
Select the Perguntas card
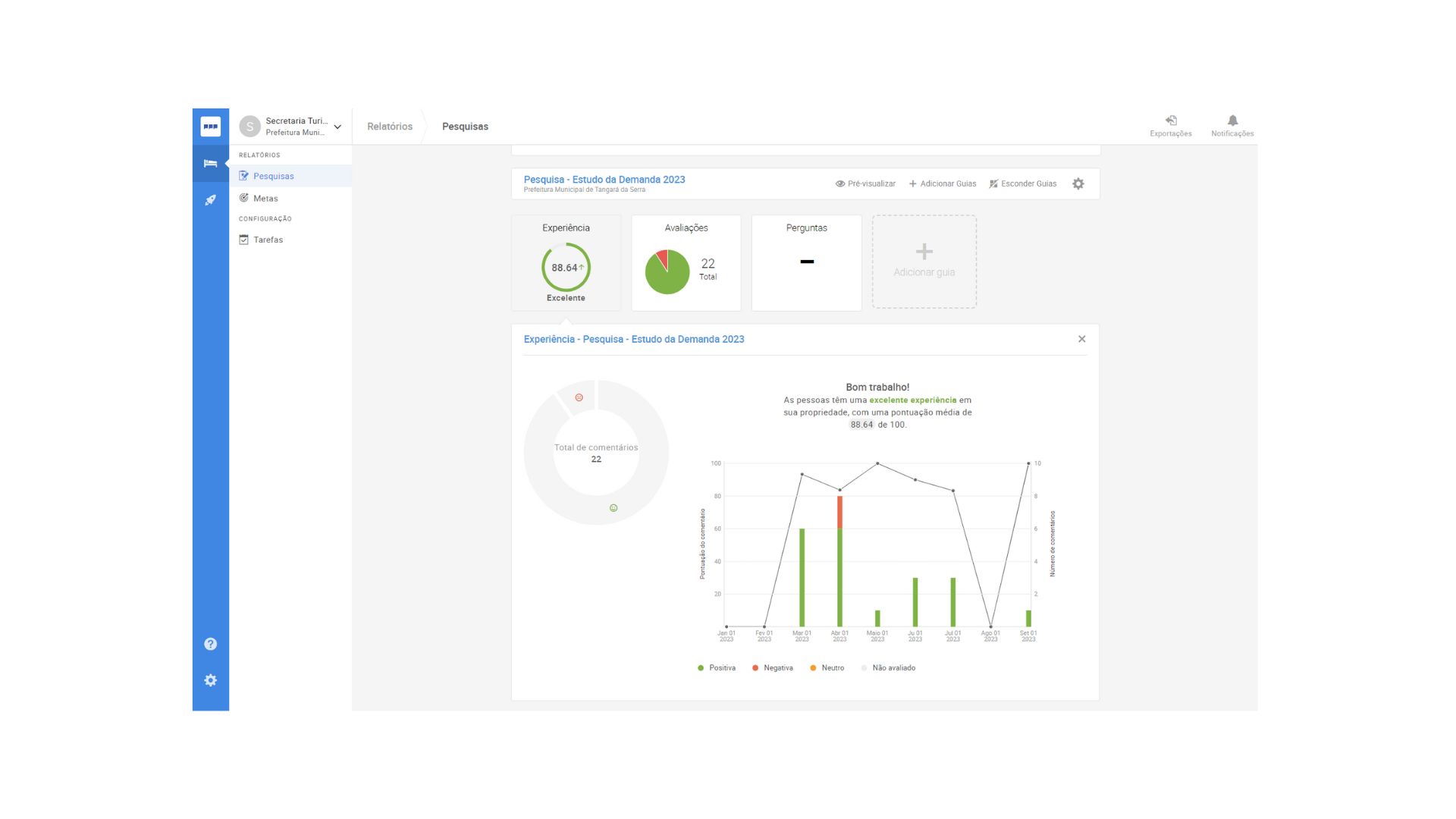(x=806, y=262)
